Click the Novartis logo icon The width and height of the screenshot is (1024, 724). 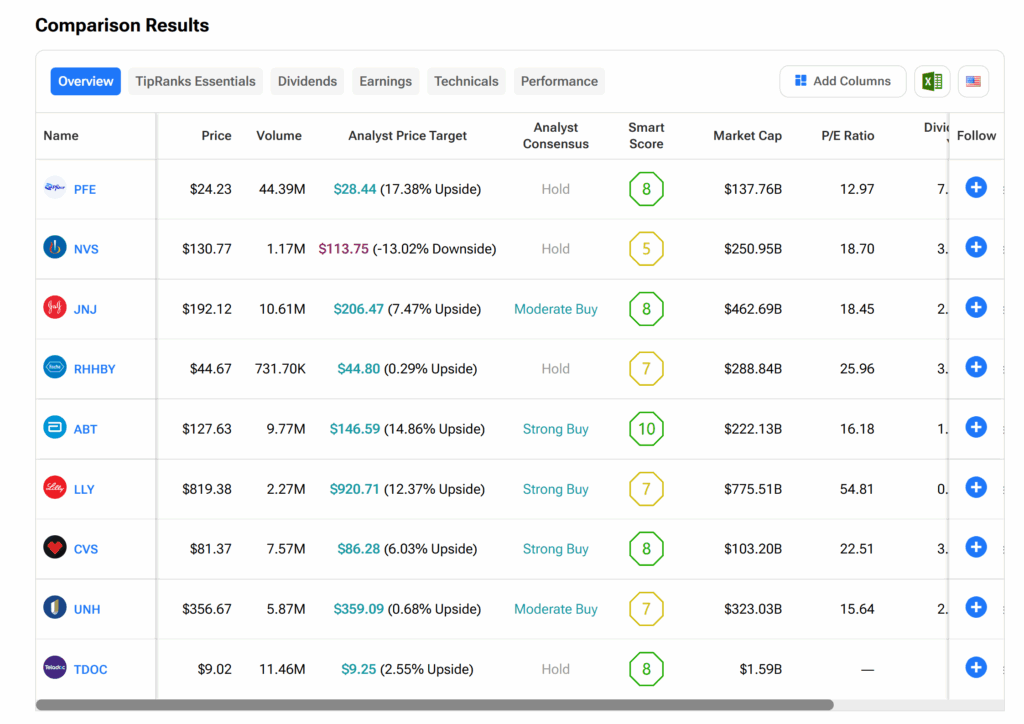click(55, 248)
